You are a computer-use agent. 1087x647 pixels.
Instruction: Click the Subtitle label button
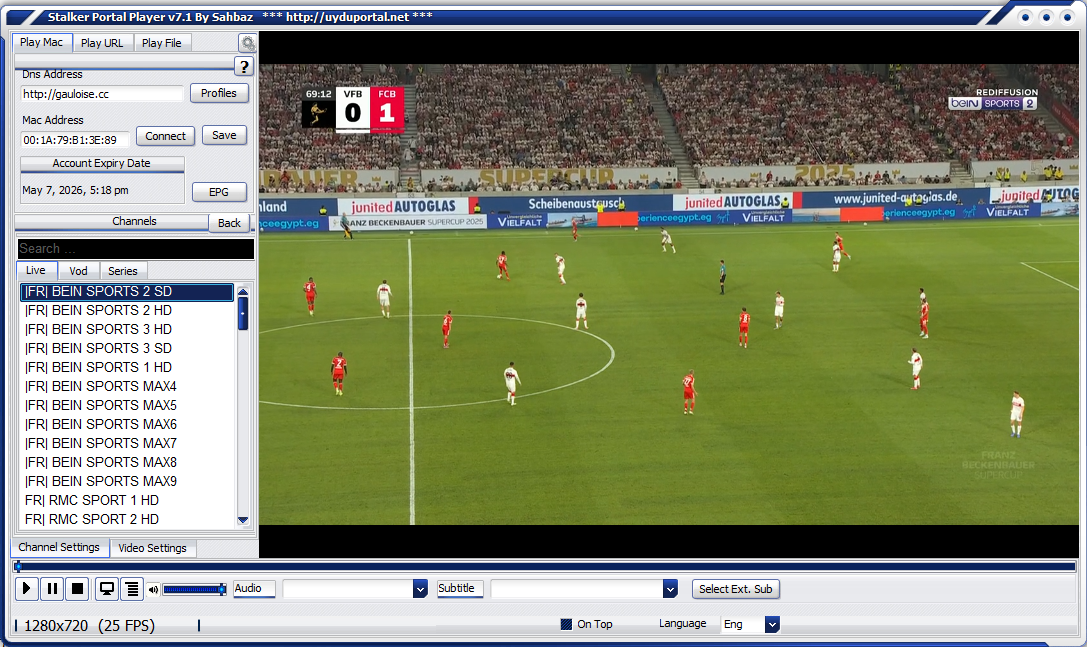tap(460, 589)
